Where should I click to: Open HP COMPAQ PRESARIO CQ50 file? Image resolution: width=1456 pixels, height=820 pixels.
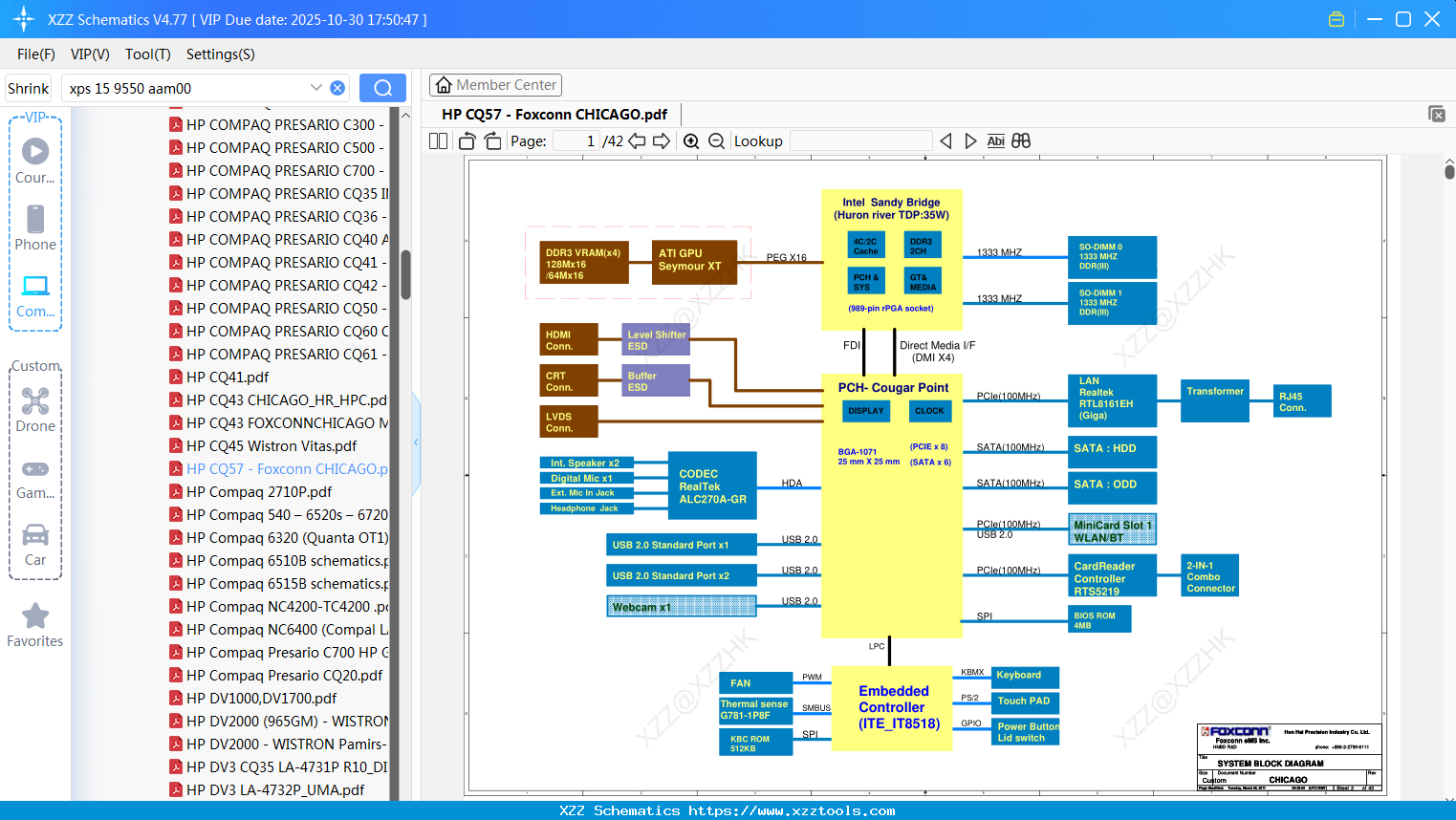point(277,309)
